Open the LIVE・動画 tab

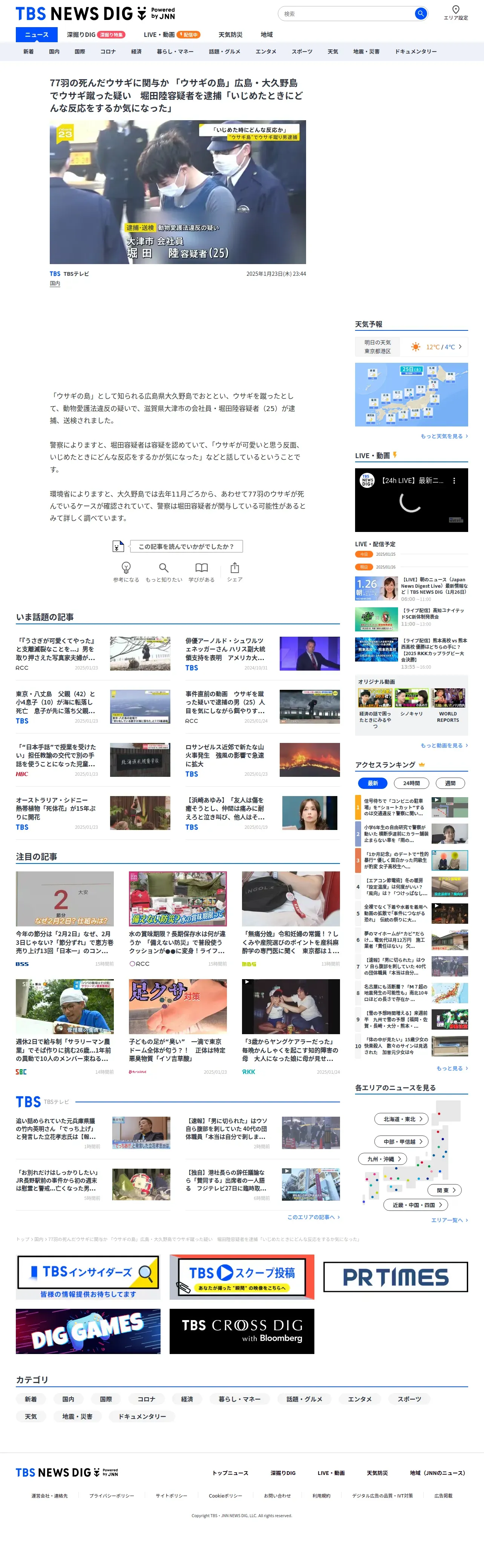click(x=172, y=35)
